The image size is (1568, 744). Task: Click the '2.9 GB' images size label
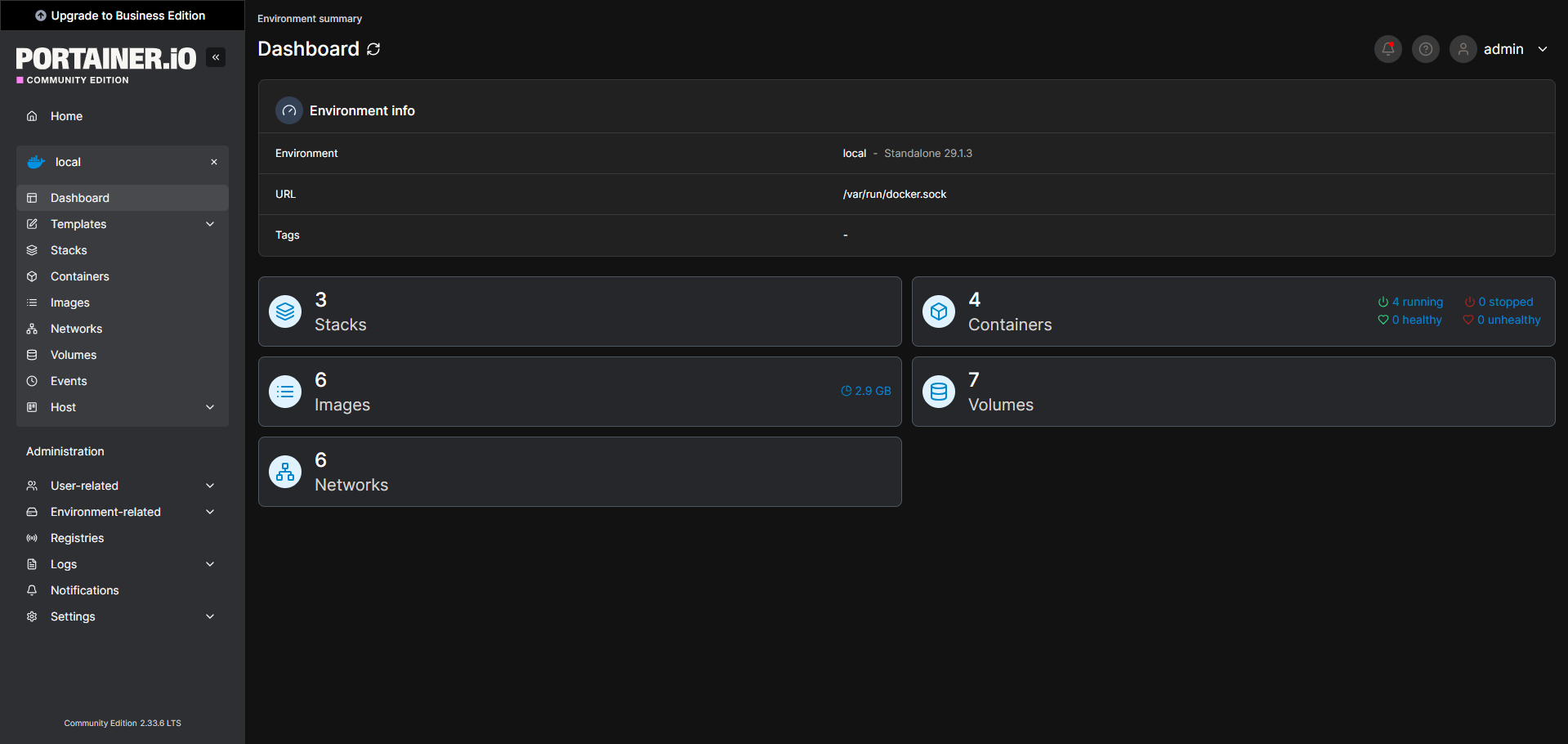(x=866, y=391)
